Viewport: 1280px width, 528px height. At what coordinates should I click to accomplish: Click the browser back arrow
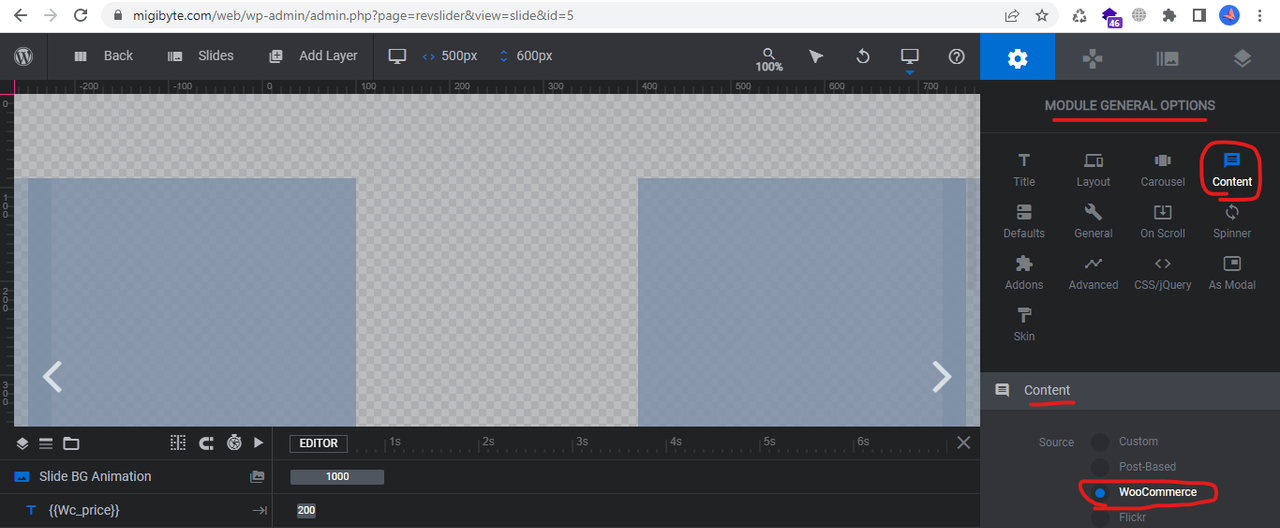tap(22, 16)
